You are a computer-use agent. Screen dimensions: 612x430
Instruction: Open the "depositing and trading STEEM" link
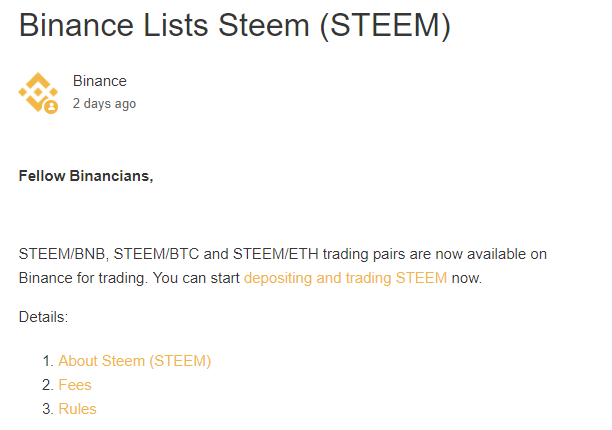pos(345,278)
